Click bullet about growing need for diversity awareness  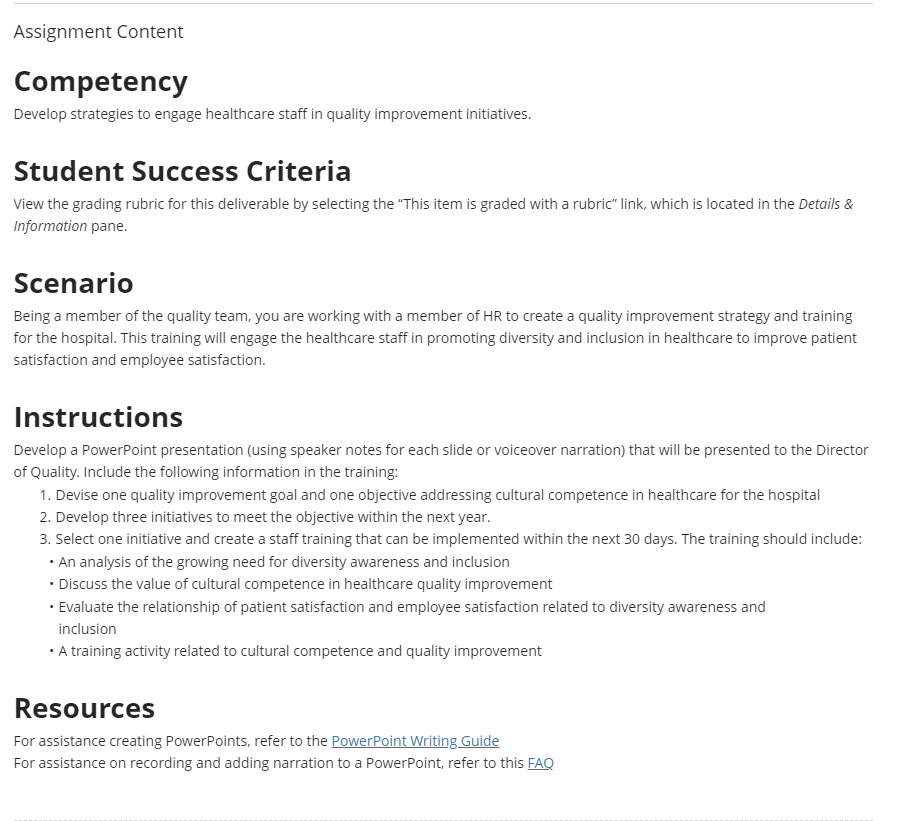pyautogui.click(x=284, y=561)
